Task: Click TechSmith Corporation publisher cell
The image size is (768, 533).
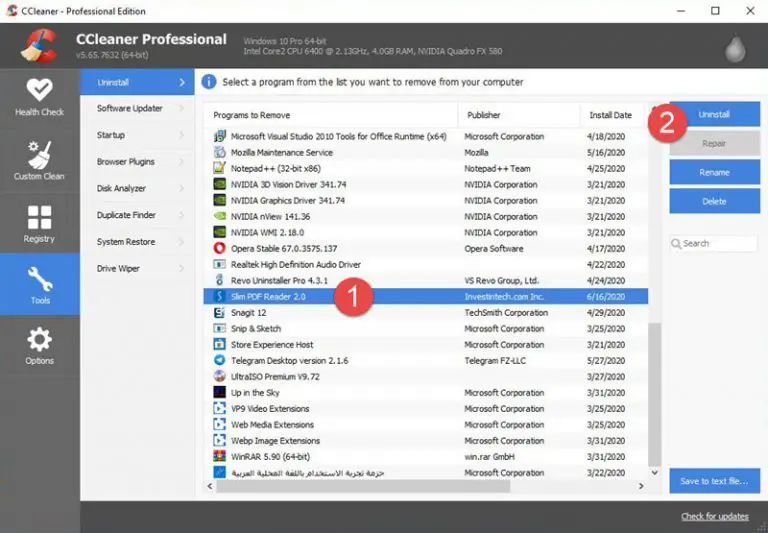Action: point(506,313)
